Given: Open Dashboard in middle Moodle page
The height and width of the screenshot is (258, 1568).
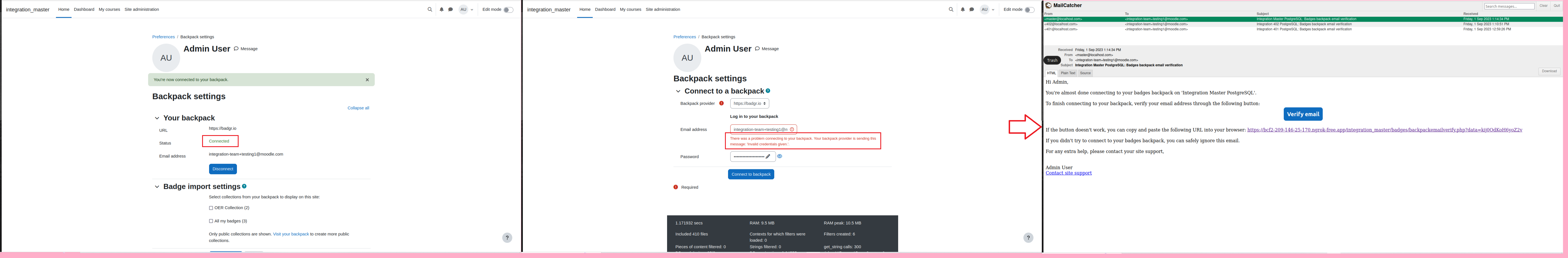Looking at the screenshot, I should [605, 10].
